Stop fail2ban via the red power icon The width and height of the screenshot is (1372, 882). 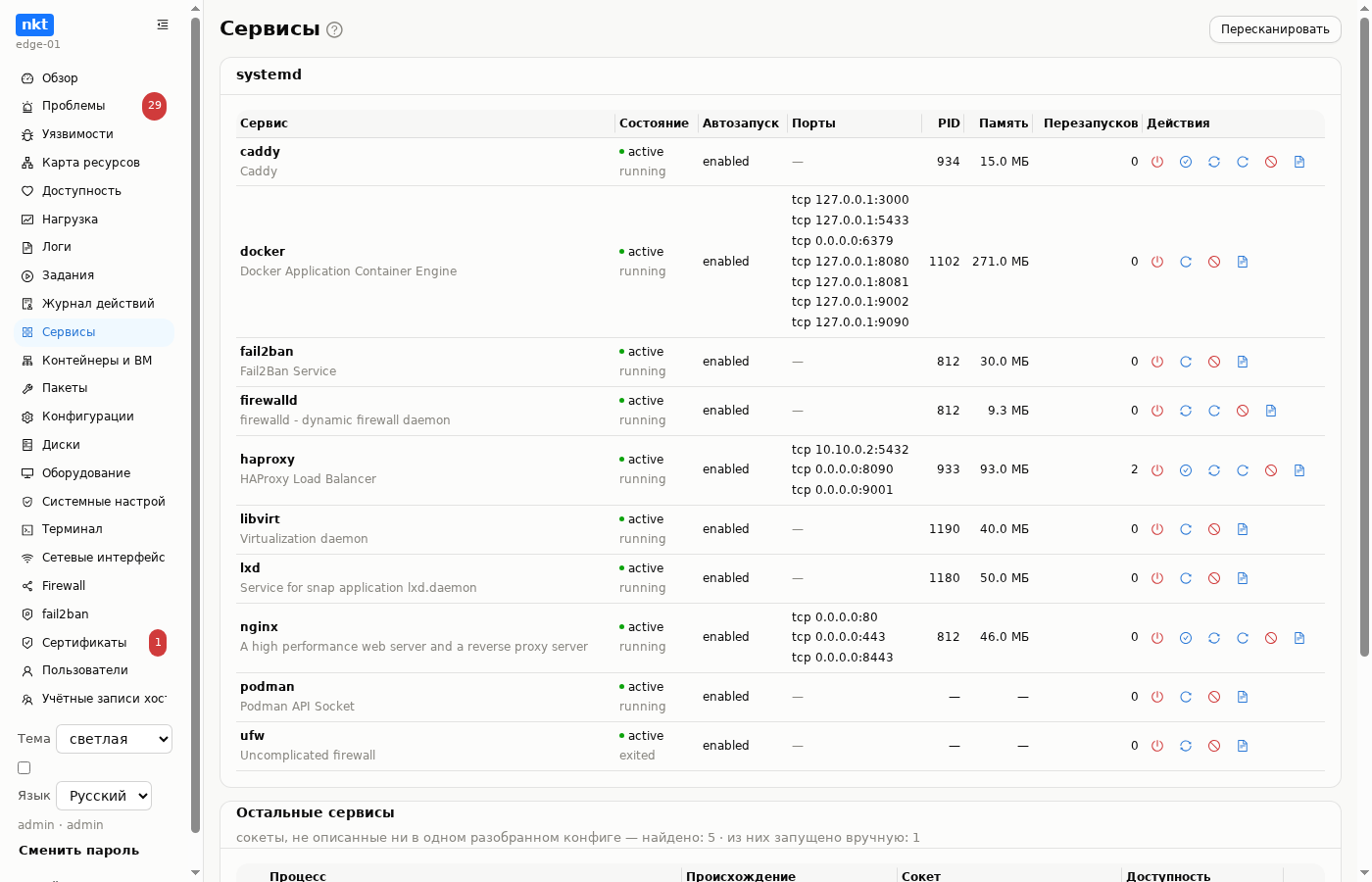[x=1157, y=362]
